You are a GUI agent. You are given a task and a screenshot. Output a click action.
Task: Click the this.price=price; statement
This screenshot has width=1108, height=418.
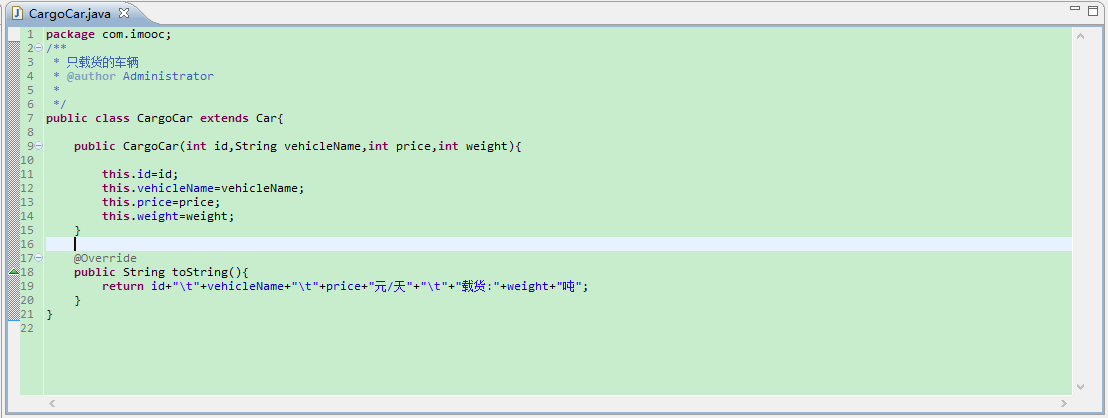point(161,202)
